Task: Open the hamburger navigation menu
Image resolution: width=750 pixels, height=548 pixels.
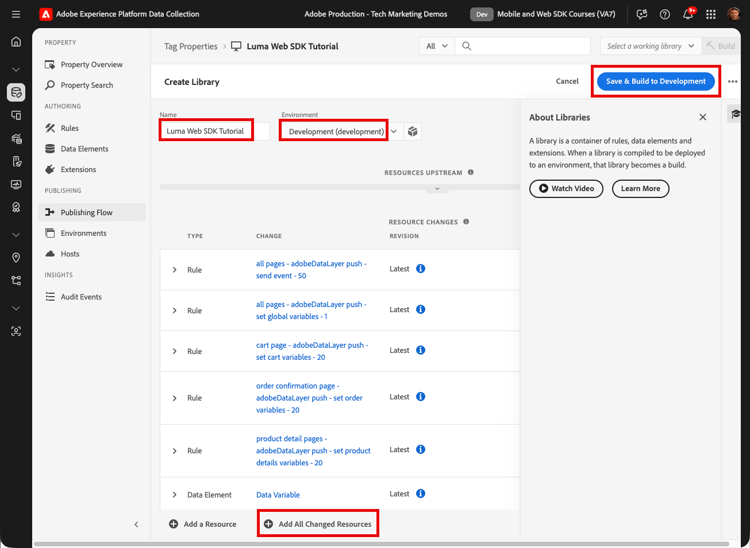Action: [x=16, y=14]
